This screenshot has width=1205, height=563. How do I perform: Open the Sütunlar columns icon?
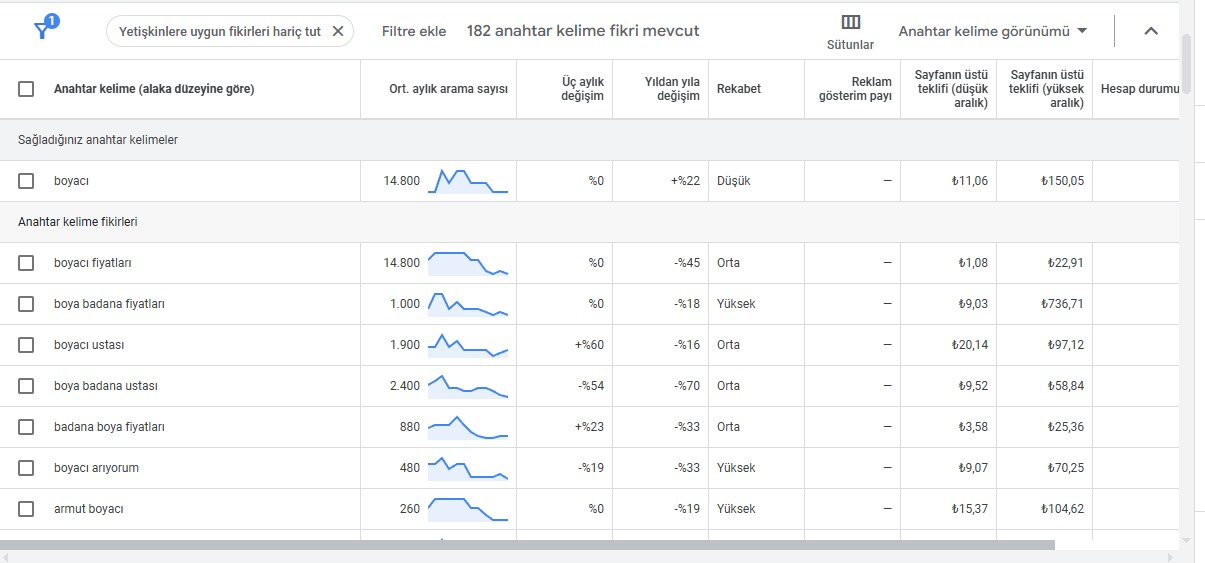(850, 23)
